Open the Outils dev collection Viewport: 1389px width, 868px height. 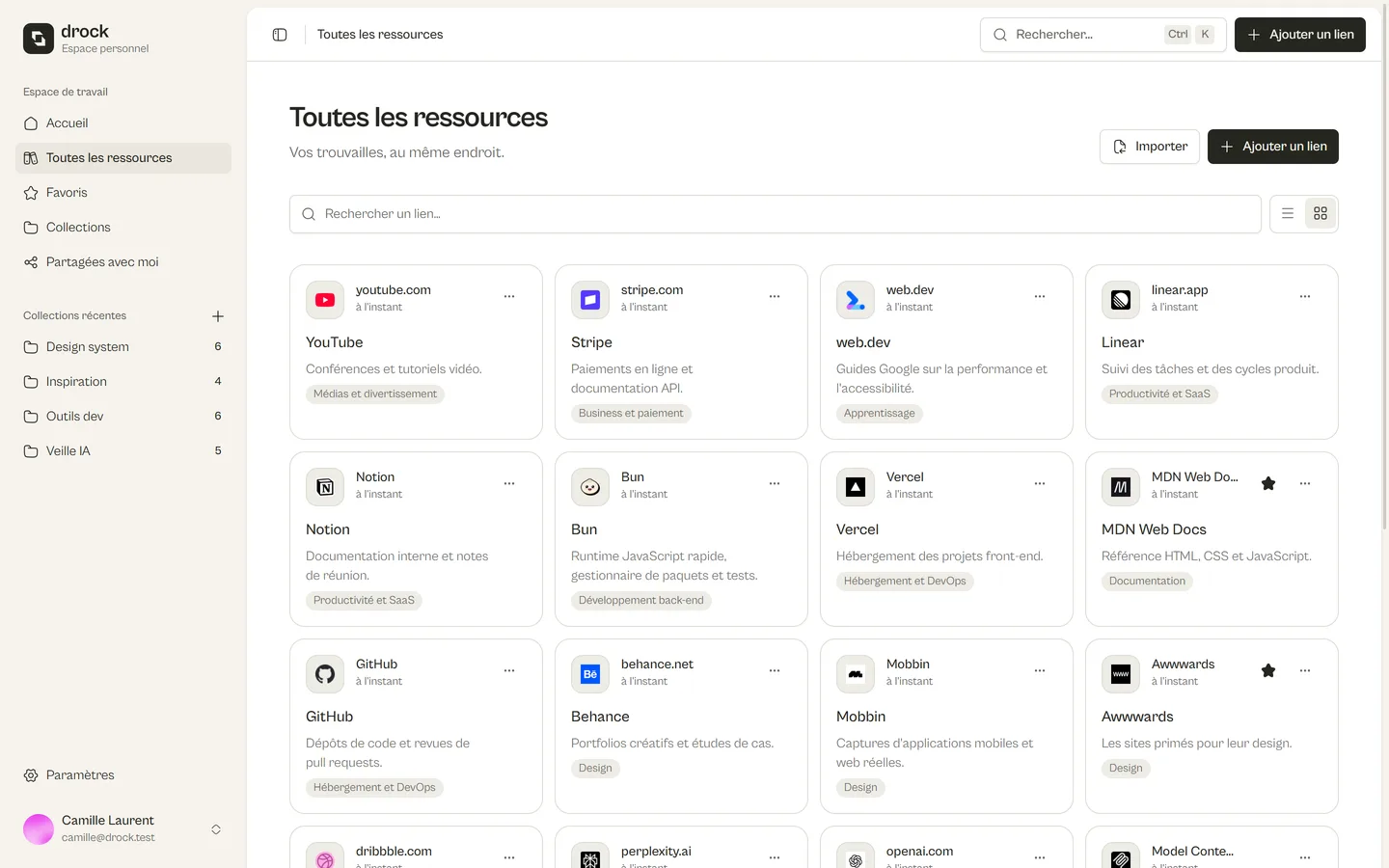123,417
